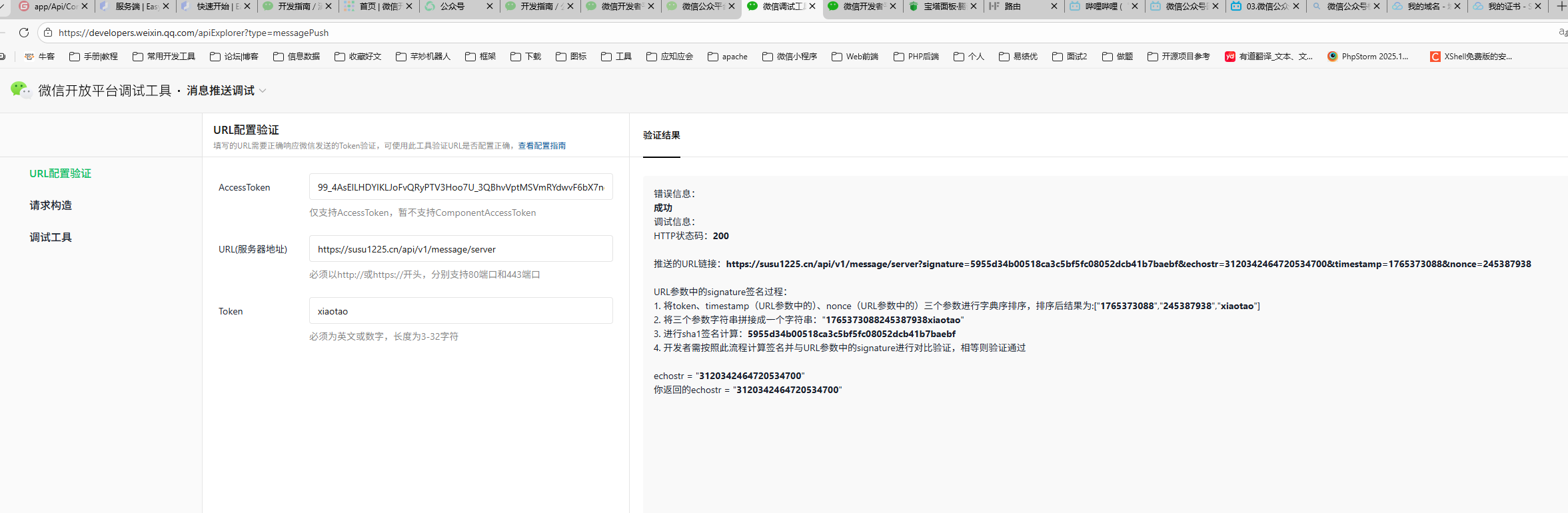Open the 常用开发工具 bookmark folder
The height and width of the screenshot is (513, 1568).
tap(164, 57)
